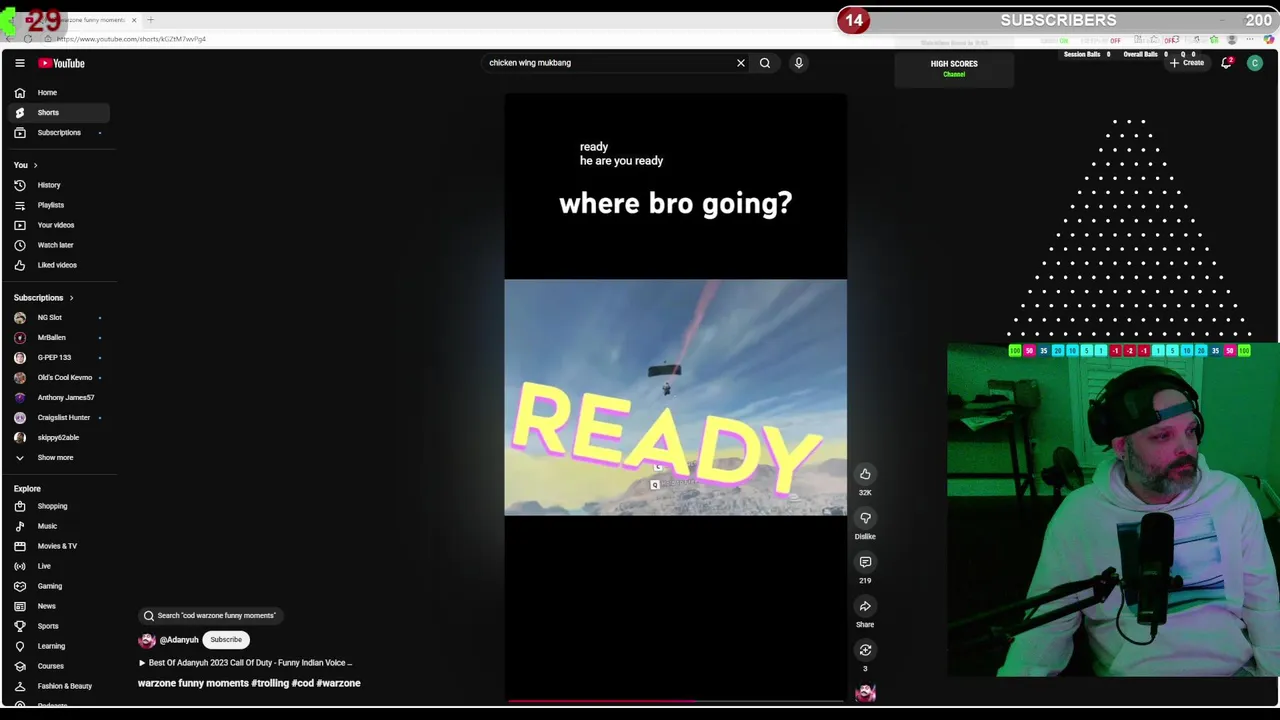Open News under Explore
Viewport: 1280px width, 720px height.
[x=60, y=606]
